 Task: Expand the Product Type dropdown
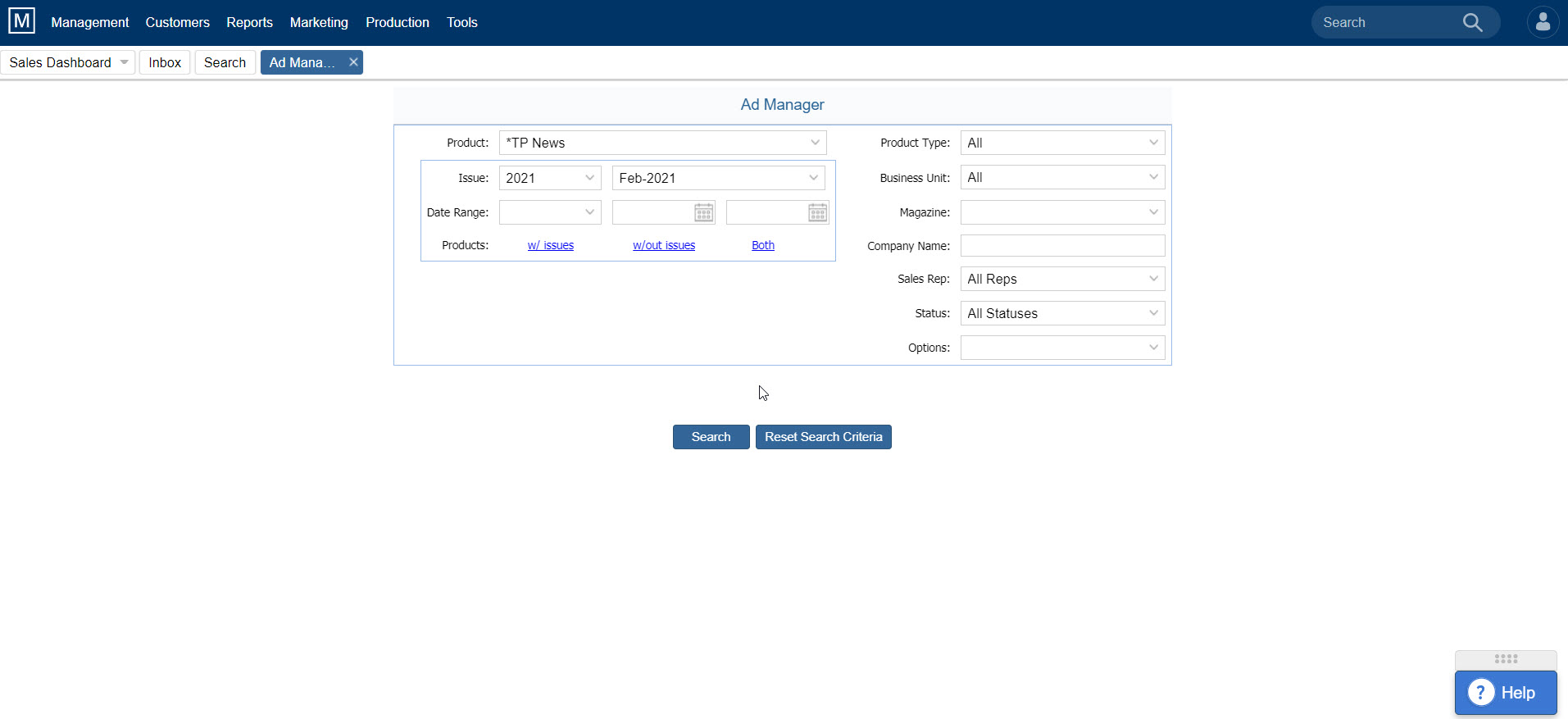[x=1062, y=143]
